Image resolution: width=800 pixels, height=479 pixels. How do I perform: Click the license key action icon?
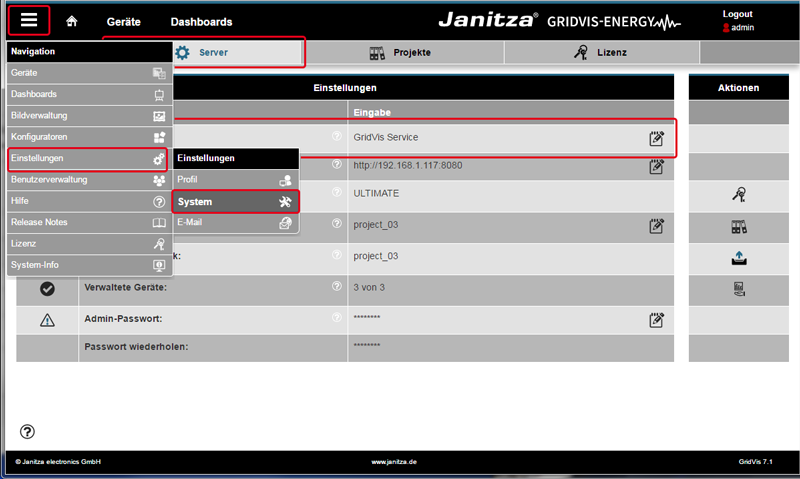739,196
